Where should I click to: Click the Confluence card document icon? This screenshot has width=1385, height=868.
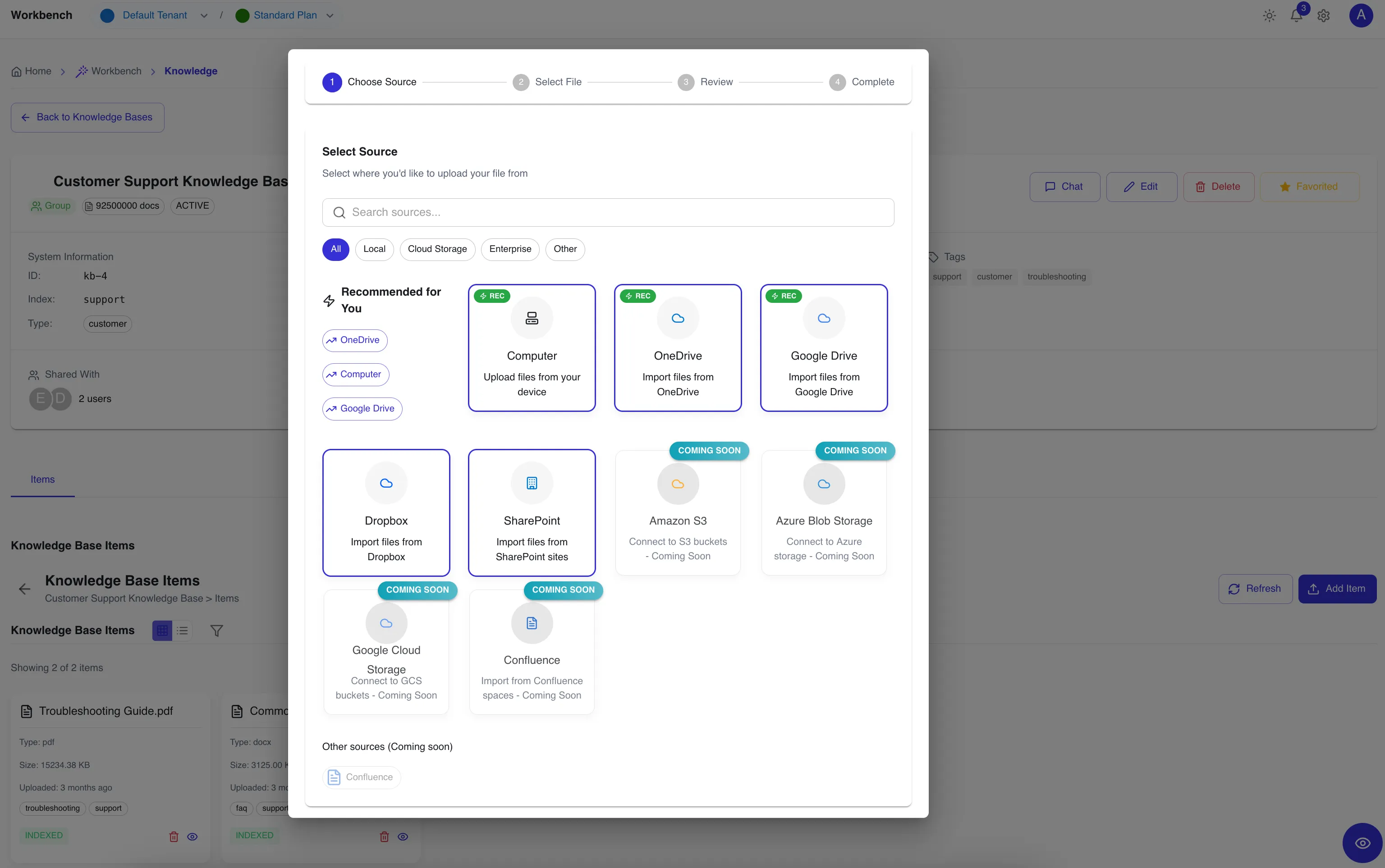click(532, 623)
